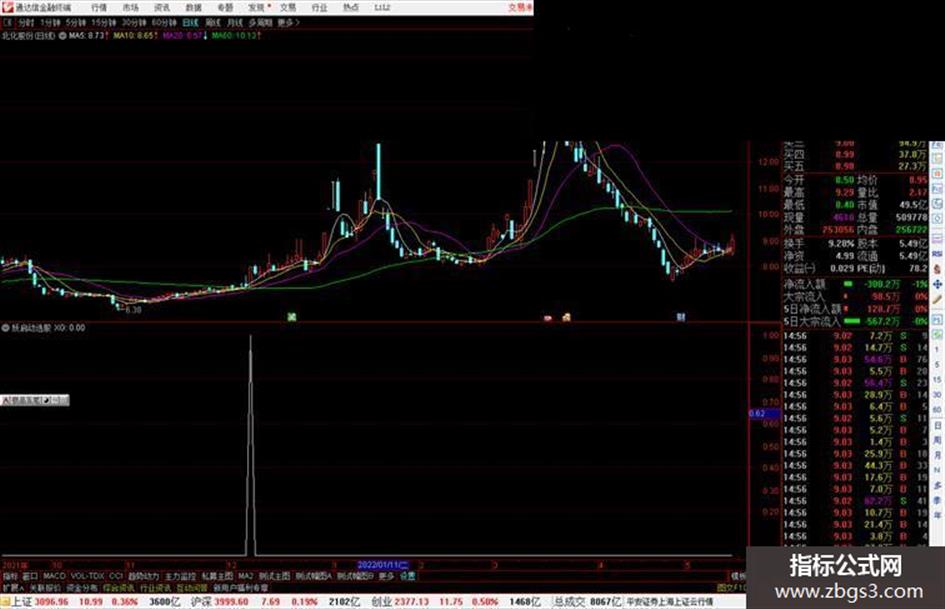Click the round icon beside stock name

(x=62, y=36)
